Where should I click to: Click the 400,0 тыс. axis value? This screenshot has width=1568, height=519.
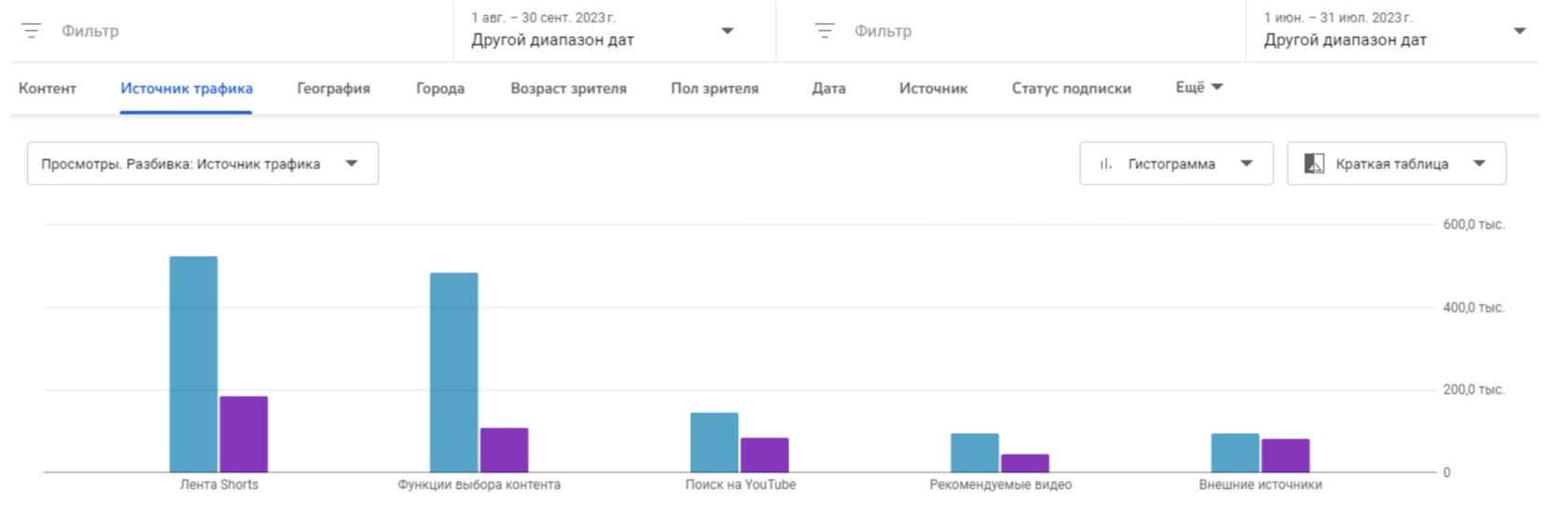(x=1474, y=307)
